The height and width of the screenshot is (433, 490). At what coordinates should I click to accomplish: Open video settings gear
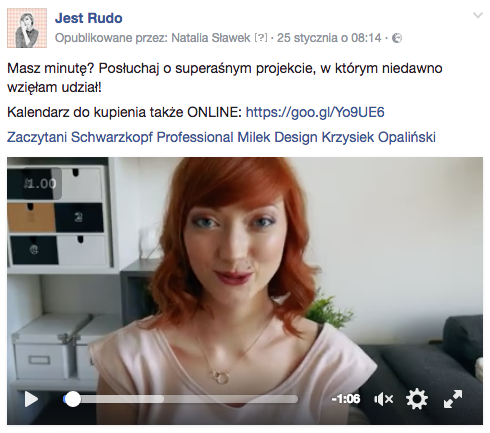click(417, 399)
